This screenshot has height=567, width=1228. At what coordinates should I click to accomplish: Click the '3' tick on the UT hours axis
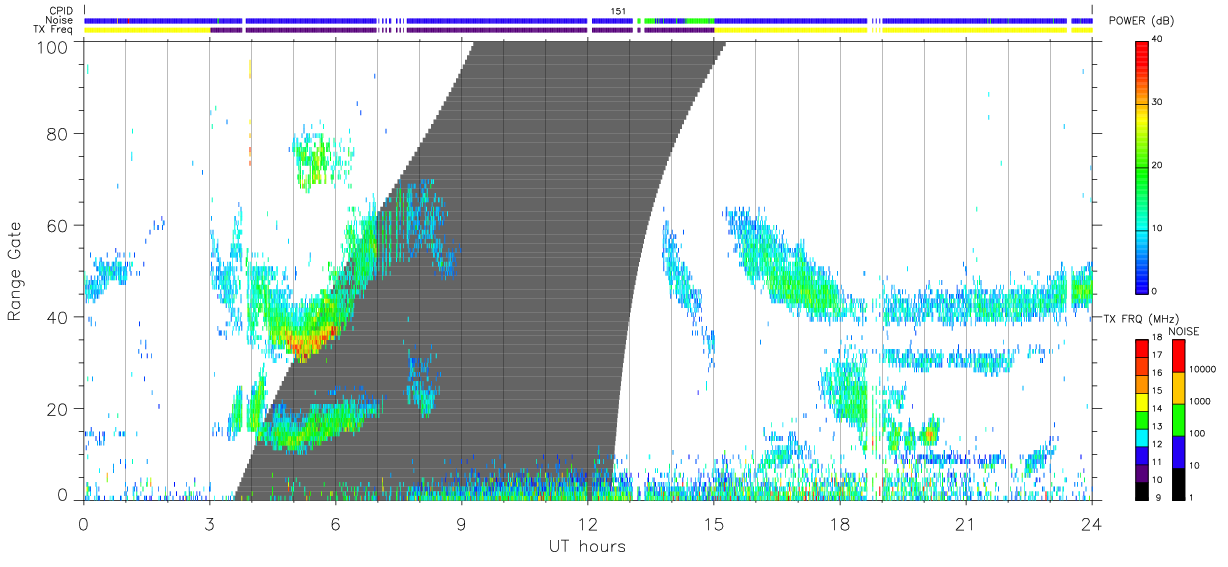click(x=209, y=523)
